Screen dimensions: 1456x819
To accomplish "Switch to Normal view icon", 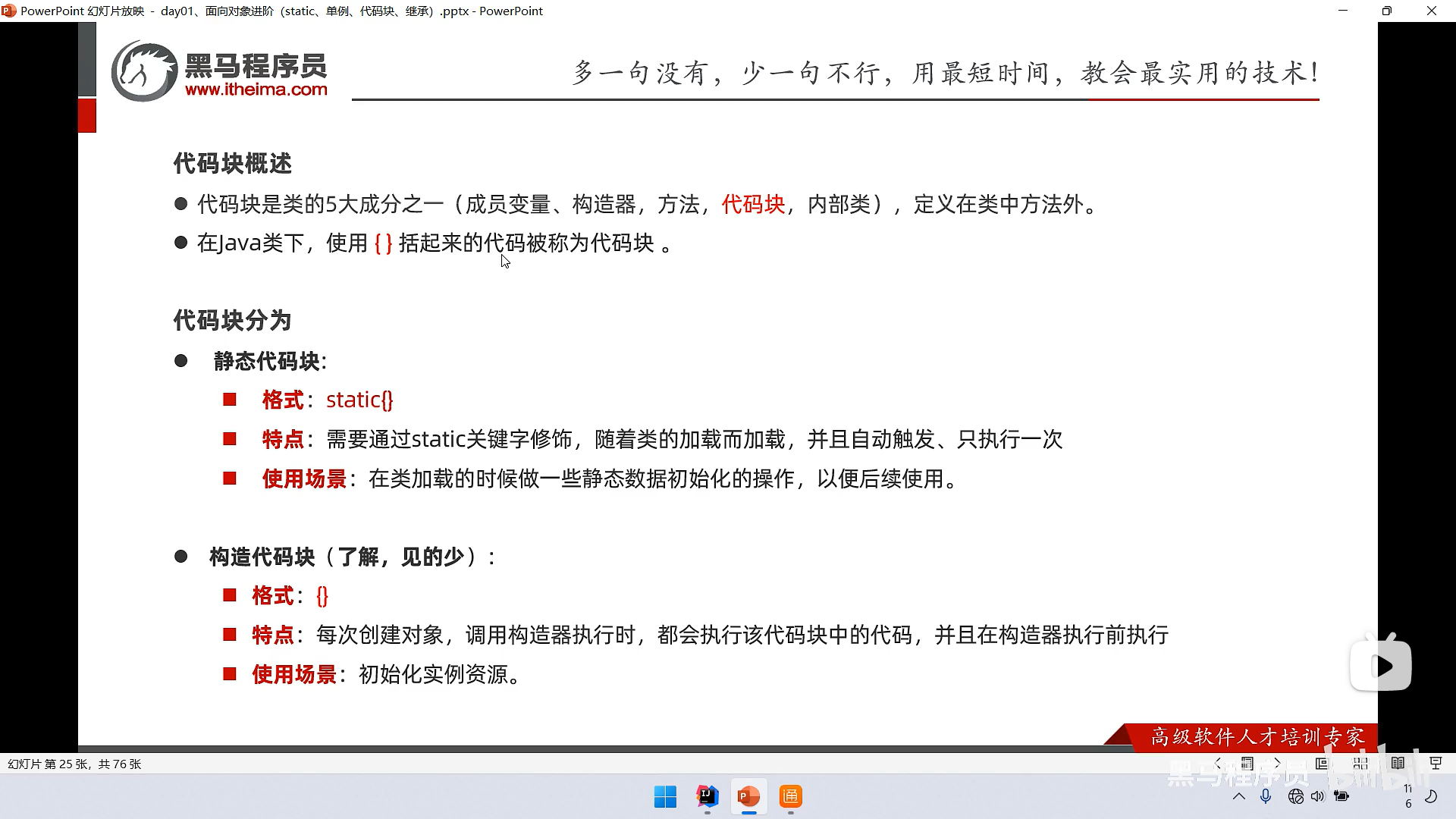I will pyautogui.click(x=1322, y=764).
